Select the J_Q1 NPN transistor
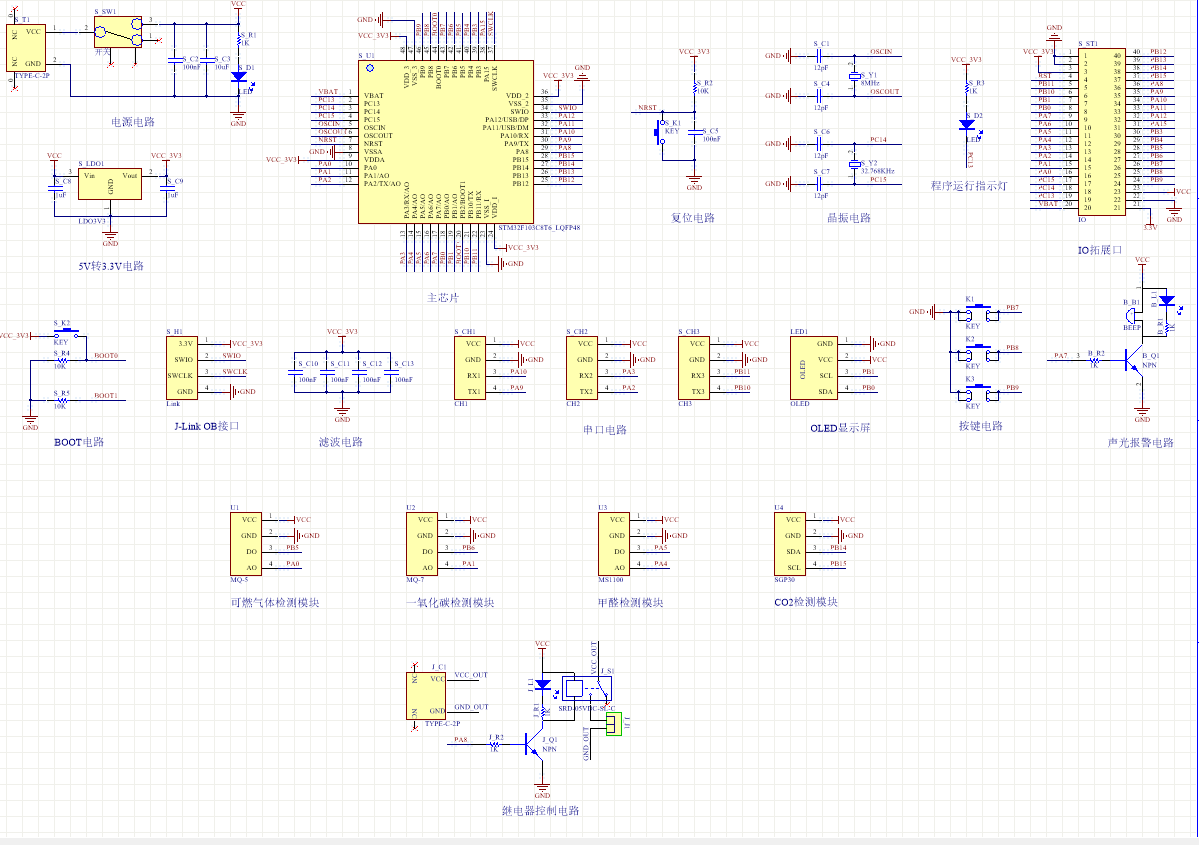Viewport: 1199px width, 845px height. pyautogui.click(x=535, y=745)
